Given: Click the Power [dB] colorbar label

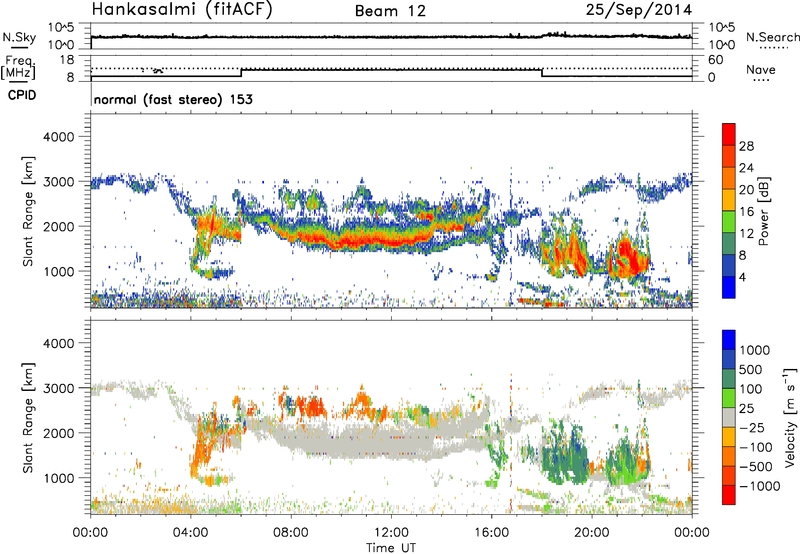Looking at the screenshot, I should click(763, 211).
